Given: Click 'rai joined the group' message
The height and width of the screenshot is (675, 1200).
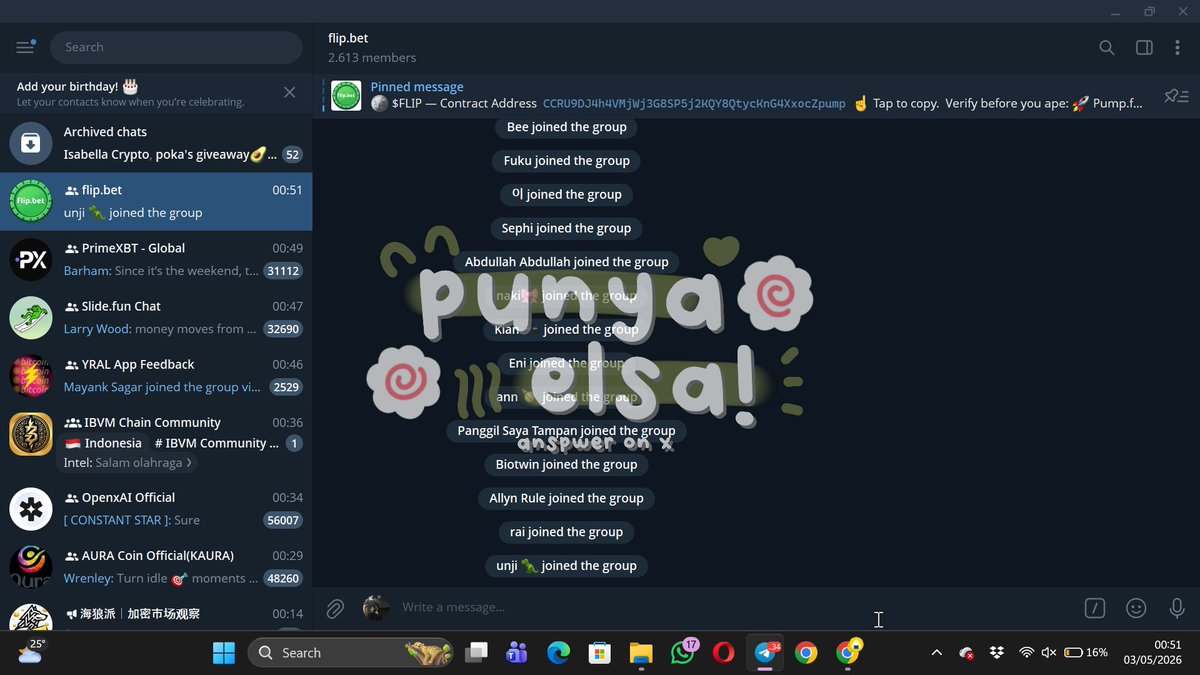Looking at the screenshot, I should tap(567, 532).
